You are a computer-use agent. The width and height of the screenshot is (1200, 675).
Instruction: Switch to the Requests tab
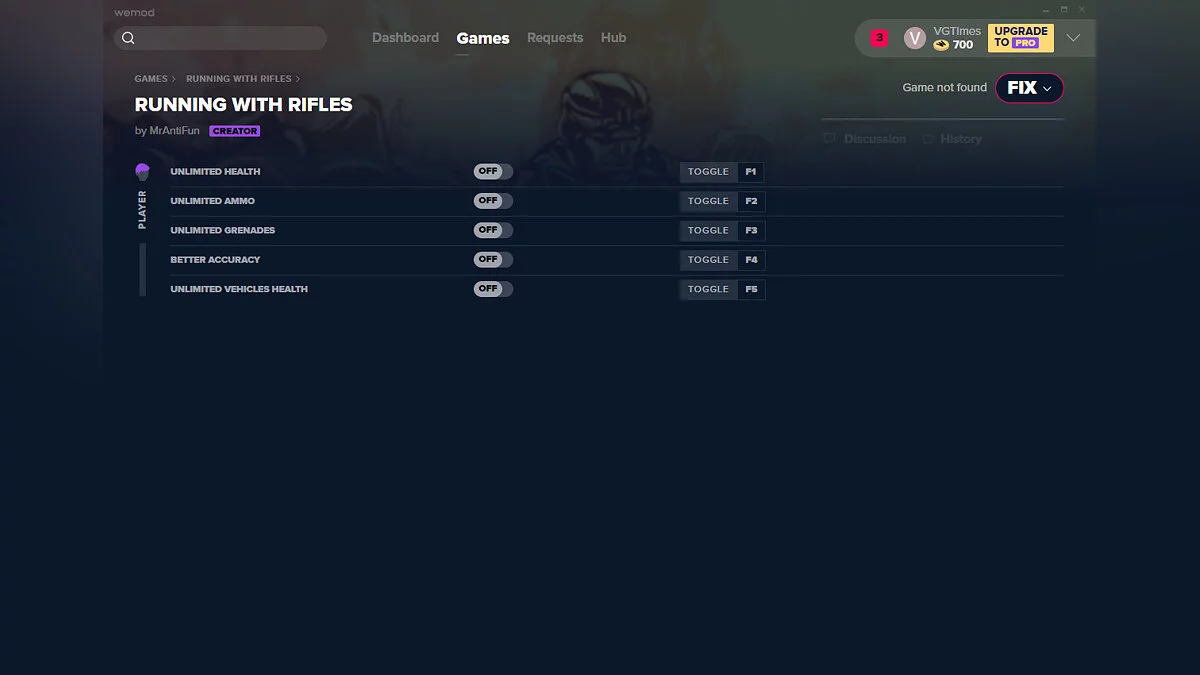(x=555, y=38)
